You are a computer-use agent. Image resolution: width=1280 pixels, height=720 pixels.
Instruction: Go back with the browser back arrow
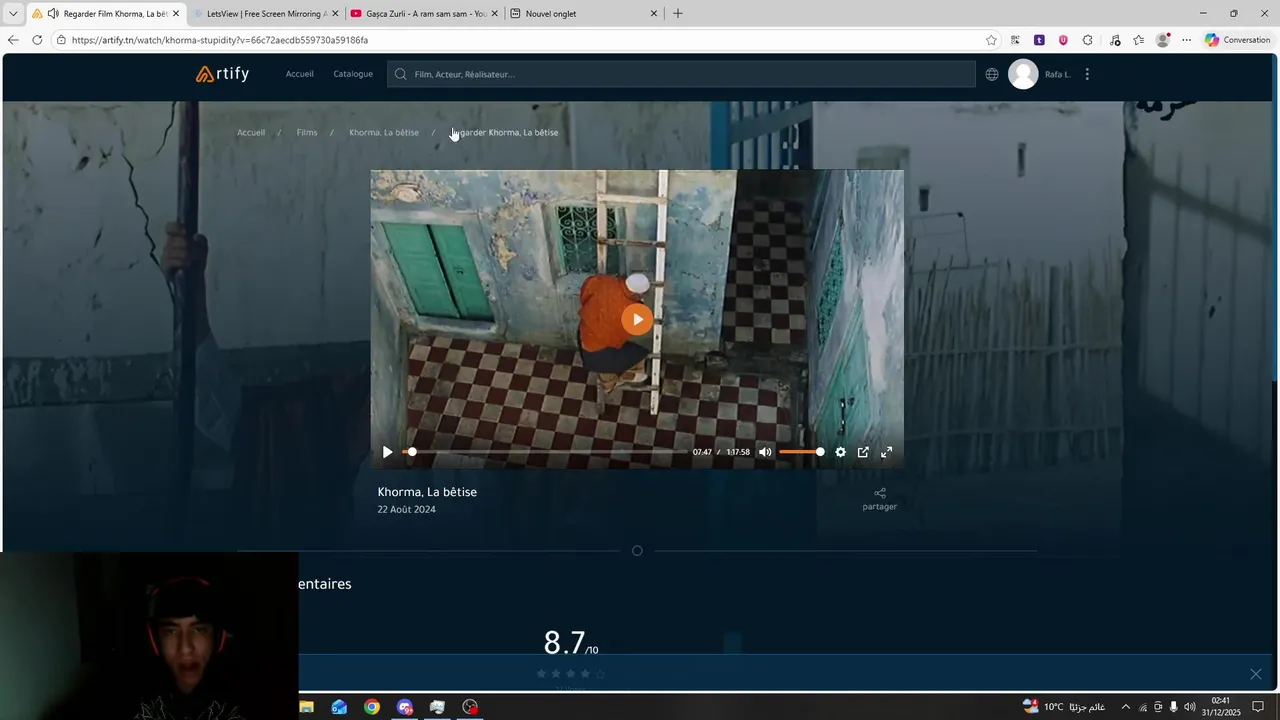point(13,40)
